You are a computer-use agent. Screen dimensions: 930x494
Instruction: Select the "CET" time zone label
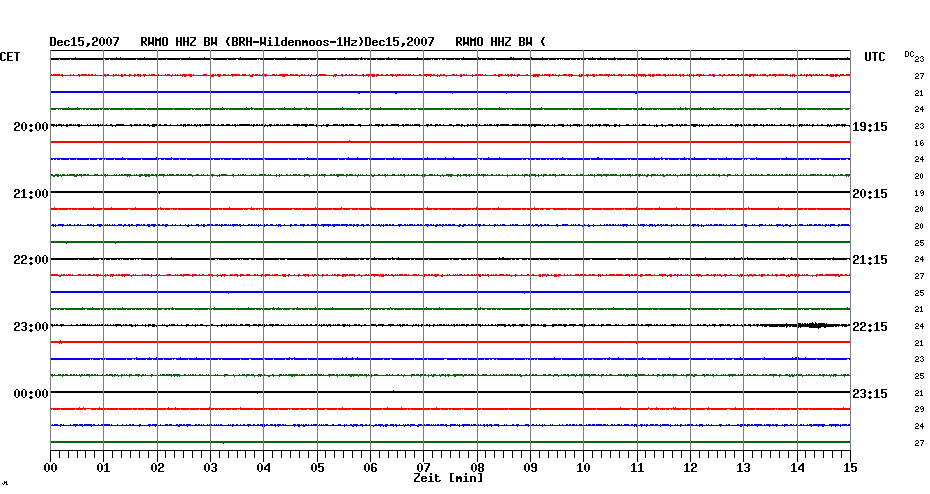click(x=10, y=57)
